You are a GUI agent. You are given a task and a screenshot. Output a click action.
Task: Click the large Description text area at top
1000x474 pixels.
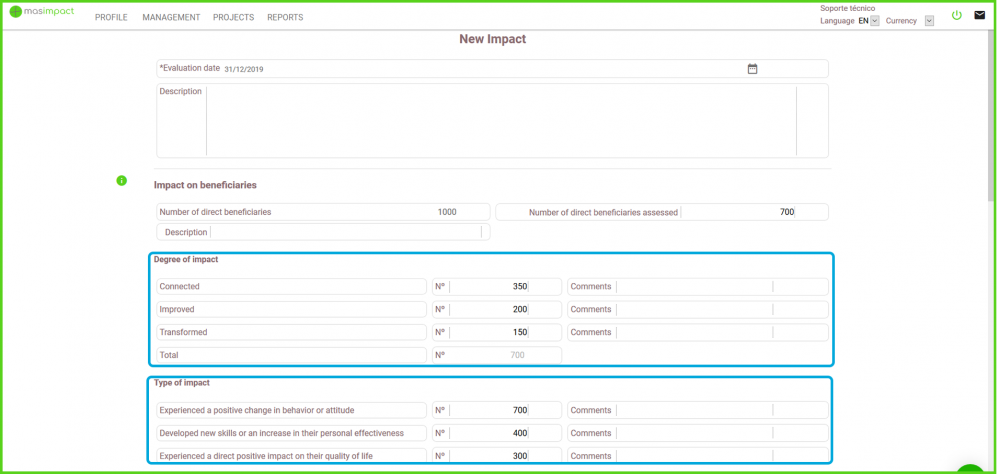500,121
